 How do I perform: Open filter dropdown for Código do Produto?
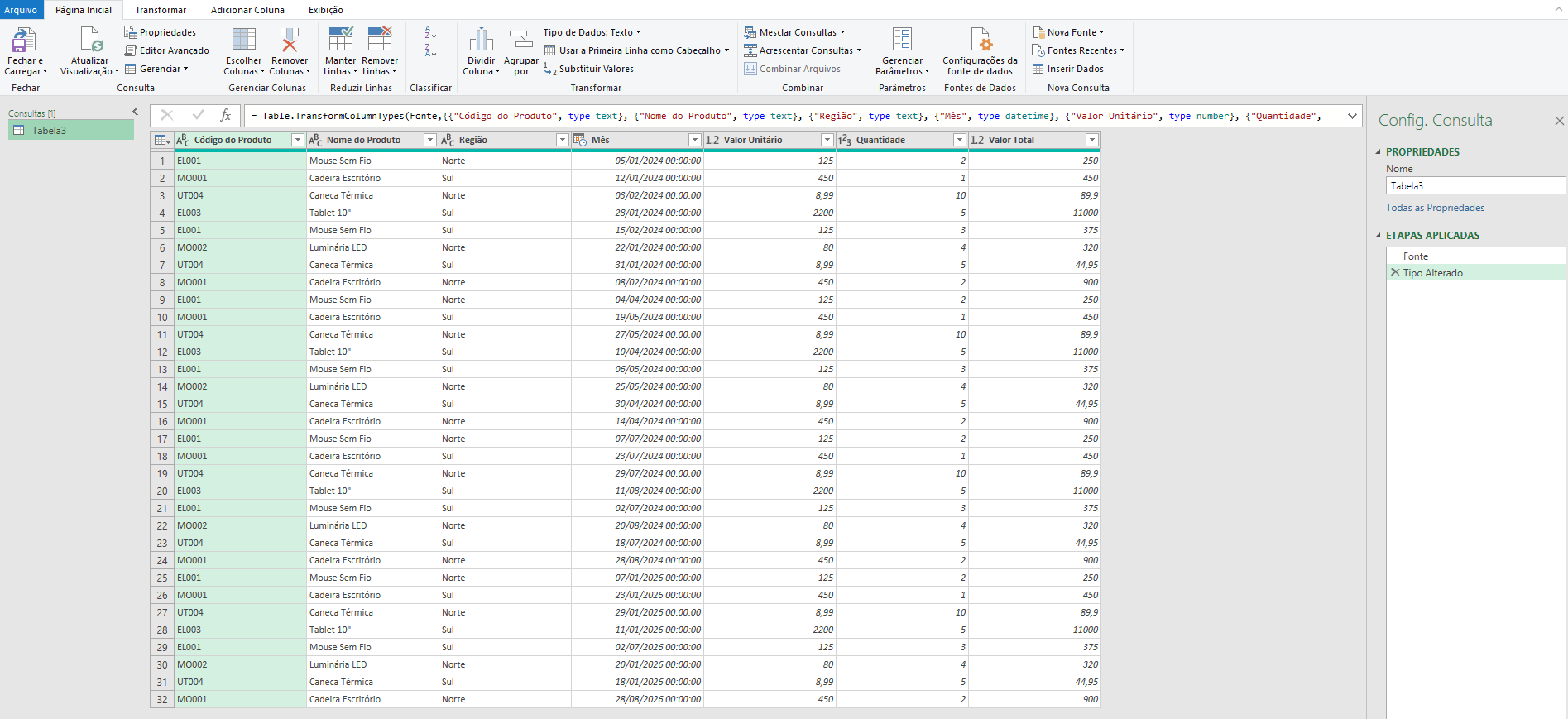(298, 140)
